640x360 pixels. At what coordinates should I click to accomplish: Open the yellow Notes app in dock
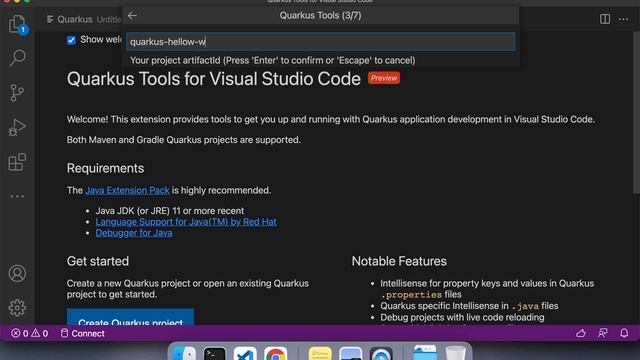(320, 353)
